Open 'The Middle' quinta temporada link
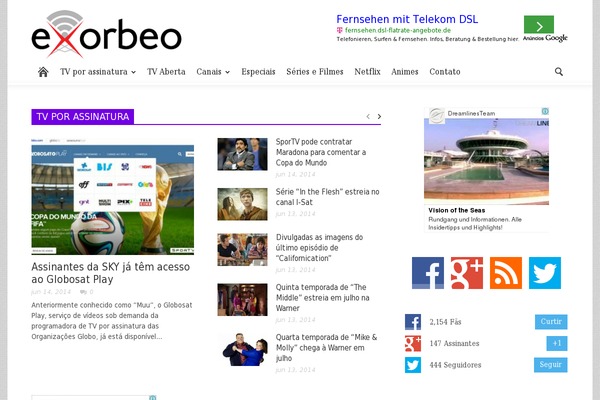Image resolution: width=600 pixels, height=400 pixels. click(x=323, y=297)
